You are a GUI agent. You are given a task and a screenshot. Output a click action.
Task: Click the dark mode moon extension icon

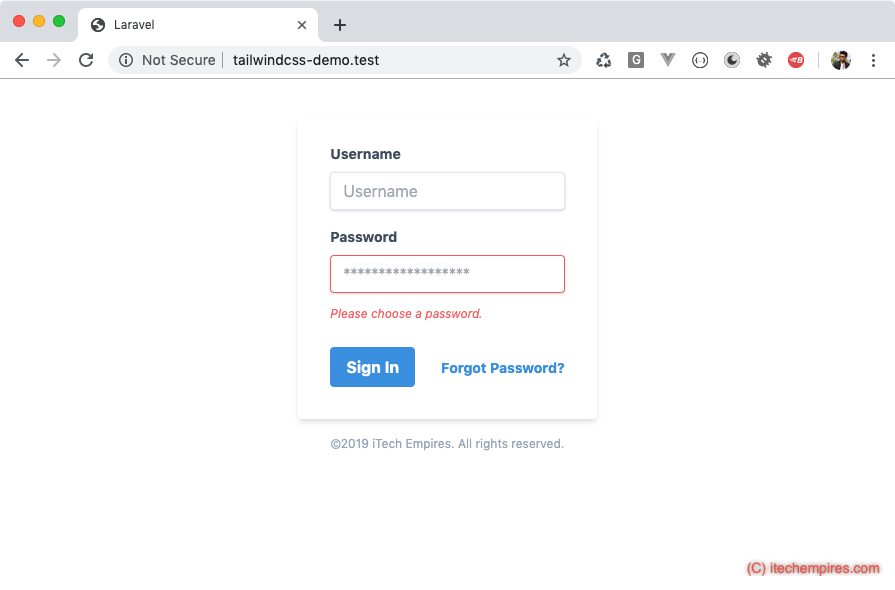tap(732, 60)
